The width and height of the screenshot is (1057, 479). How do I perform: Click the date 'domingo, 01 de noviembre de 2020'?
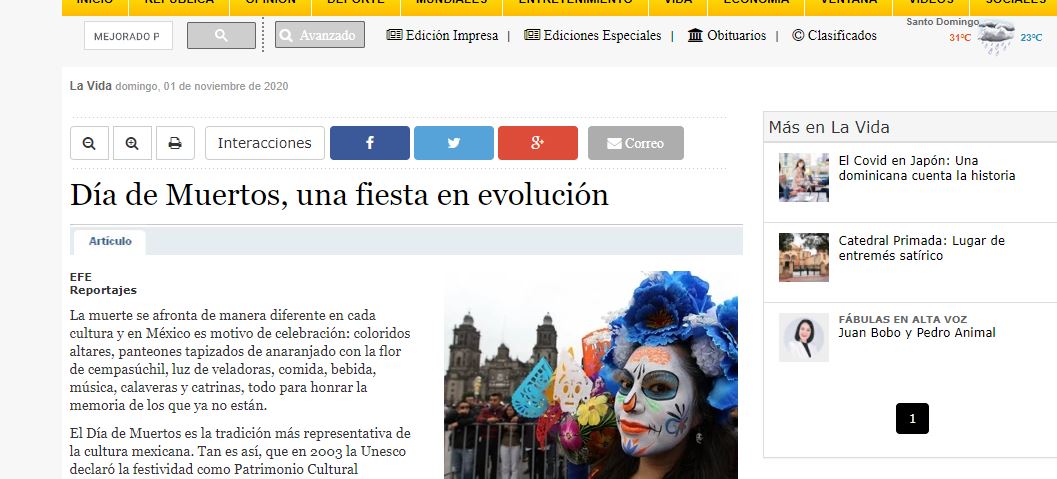[x=202, y=86]
